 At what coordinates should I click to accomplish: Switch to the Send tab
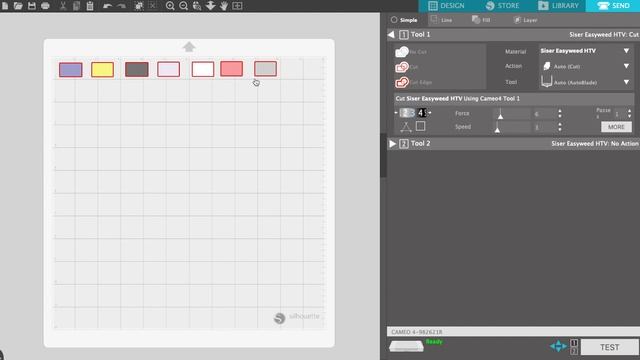coord(613,6)
